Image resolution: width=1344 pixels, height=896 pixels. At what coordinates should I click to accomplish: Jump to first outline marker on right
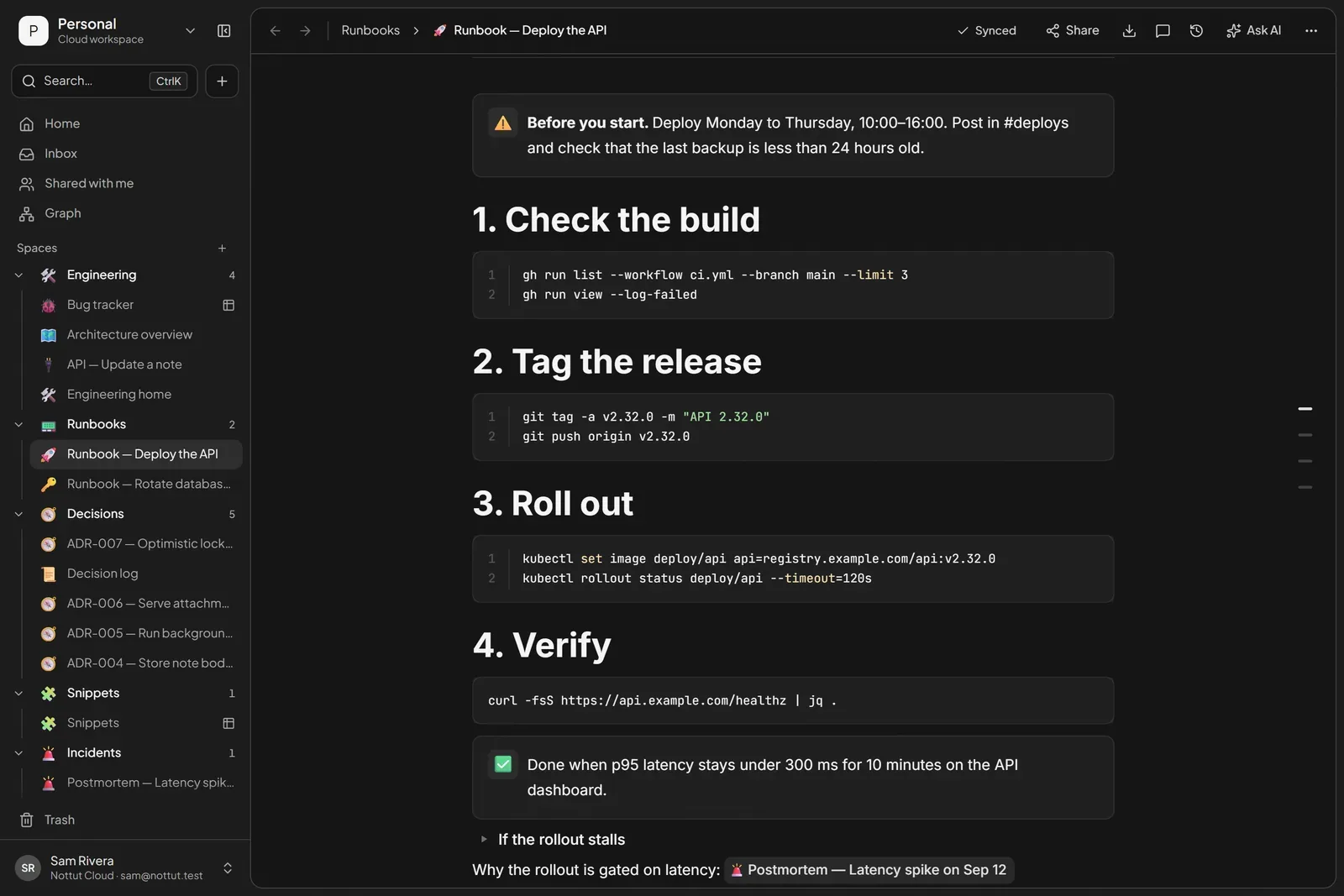(x=1305, y=409)
